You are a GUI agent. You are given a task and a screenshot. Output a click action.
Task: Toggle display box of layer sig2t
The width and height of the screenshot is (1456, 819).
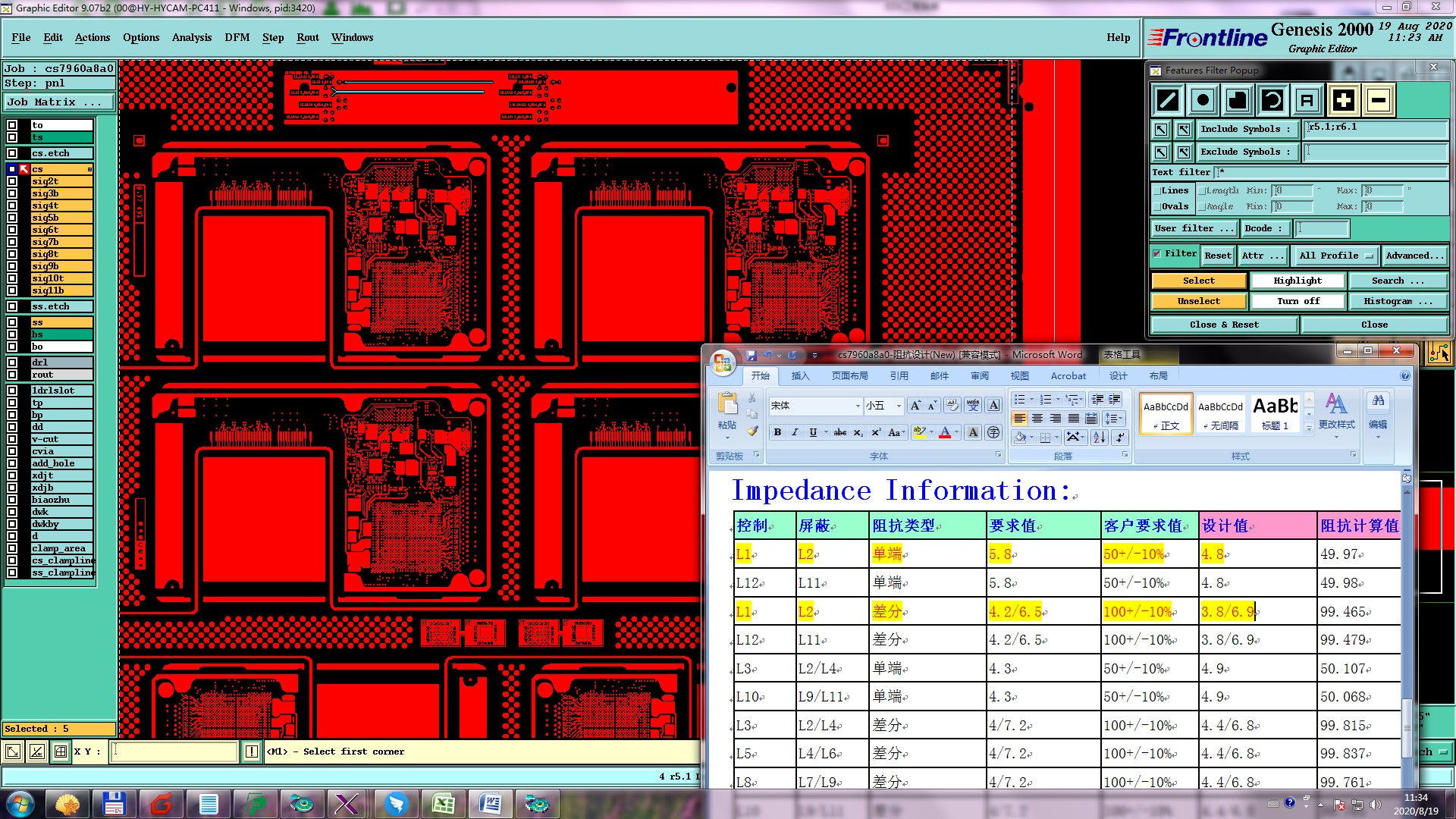coord(12,182)
